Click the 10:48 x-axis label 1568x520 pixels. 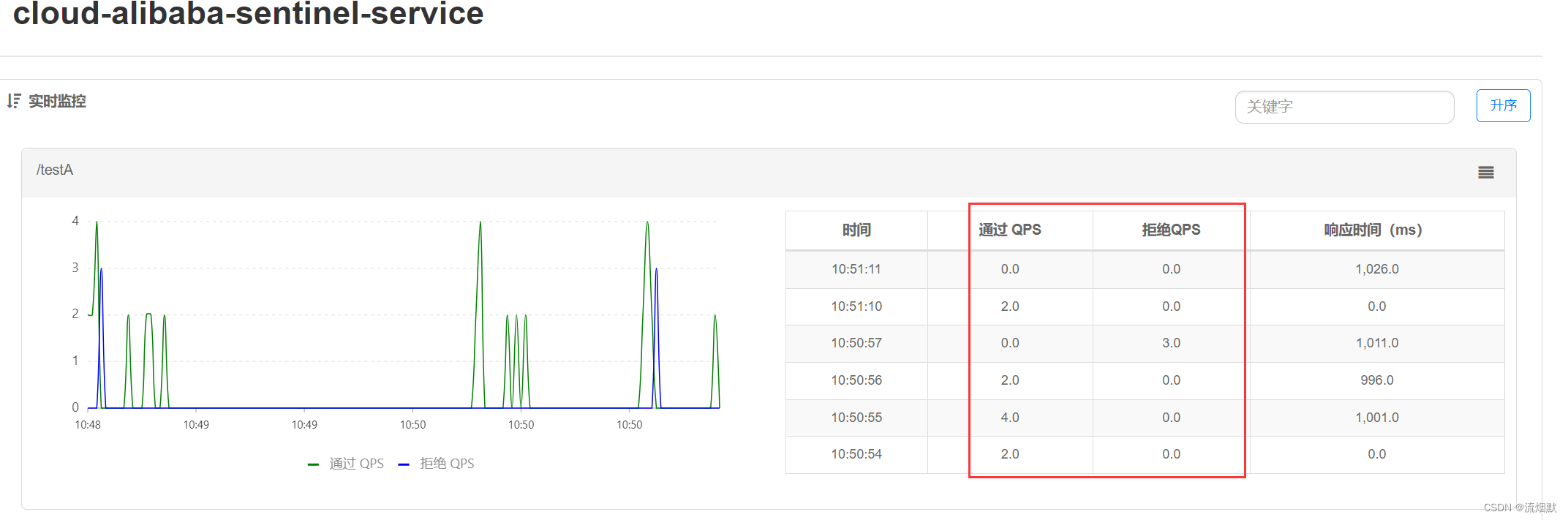point(88,425)
